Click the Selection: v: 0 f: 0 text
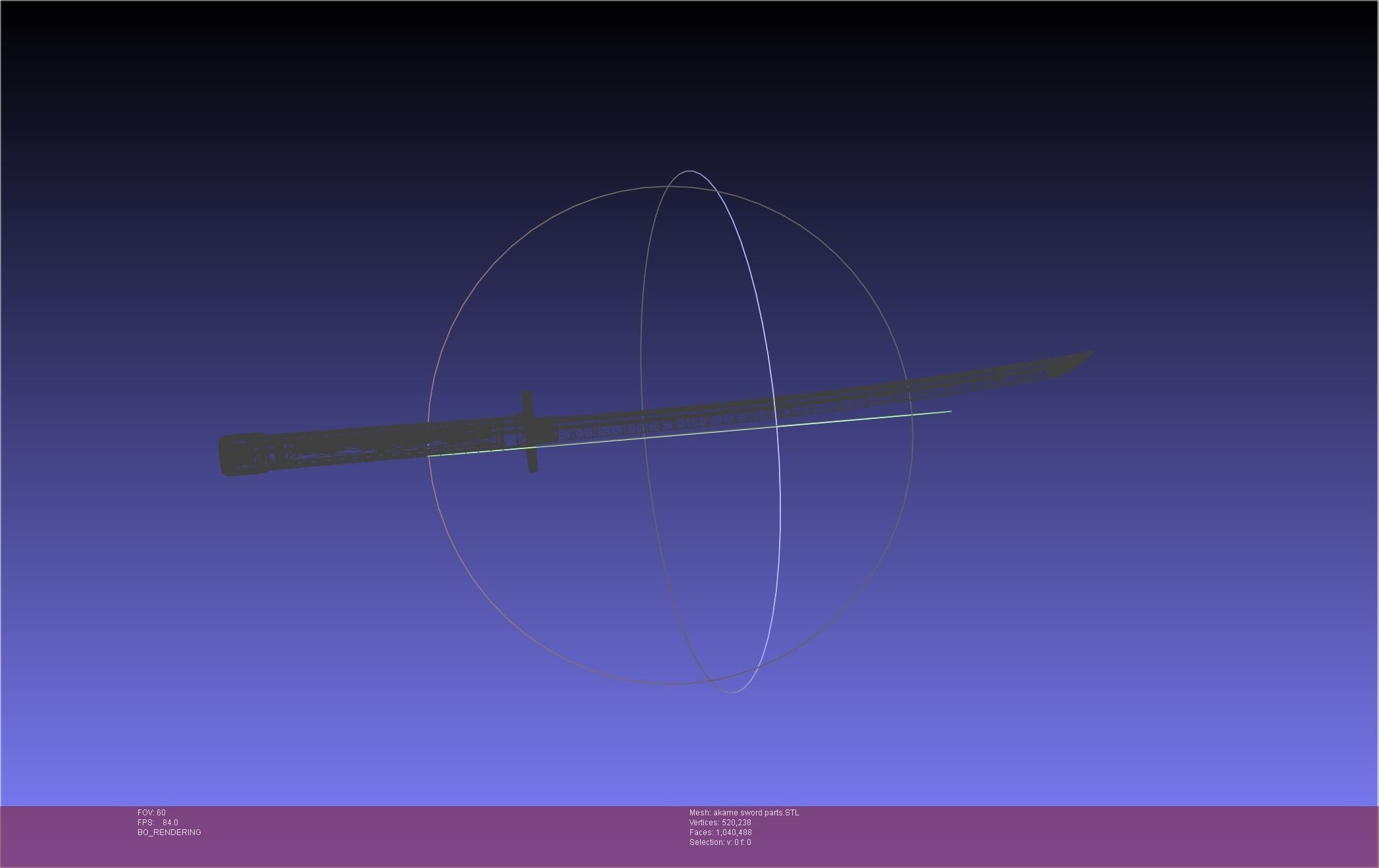Viewport: 1379px width, 868px height. tap(720, 842)
